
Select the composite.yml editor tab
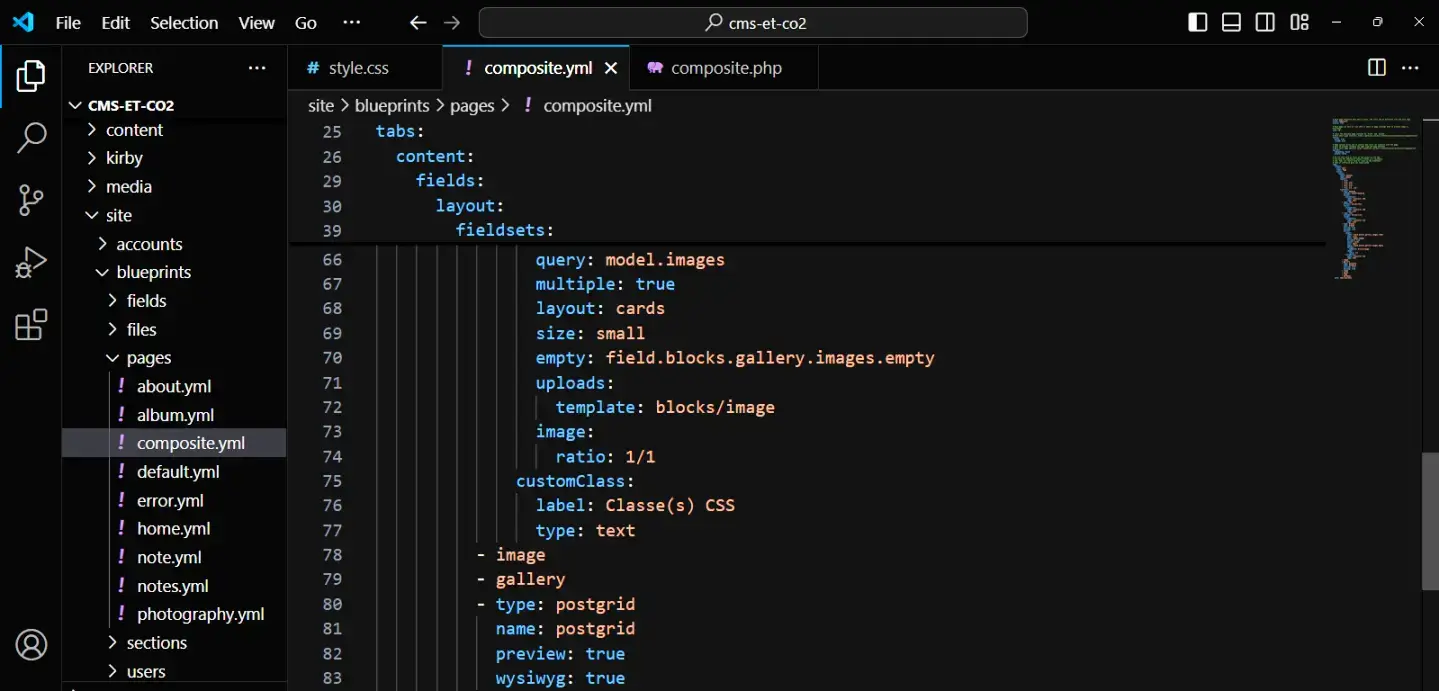click(538, 68)
